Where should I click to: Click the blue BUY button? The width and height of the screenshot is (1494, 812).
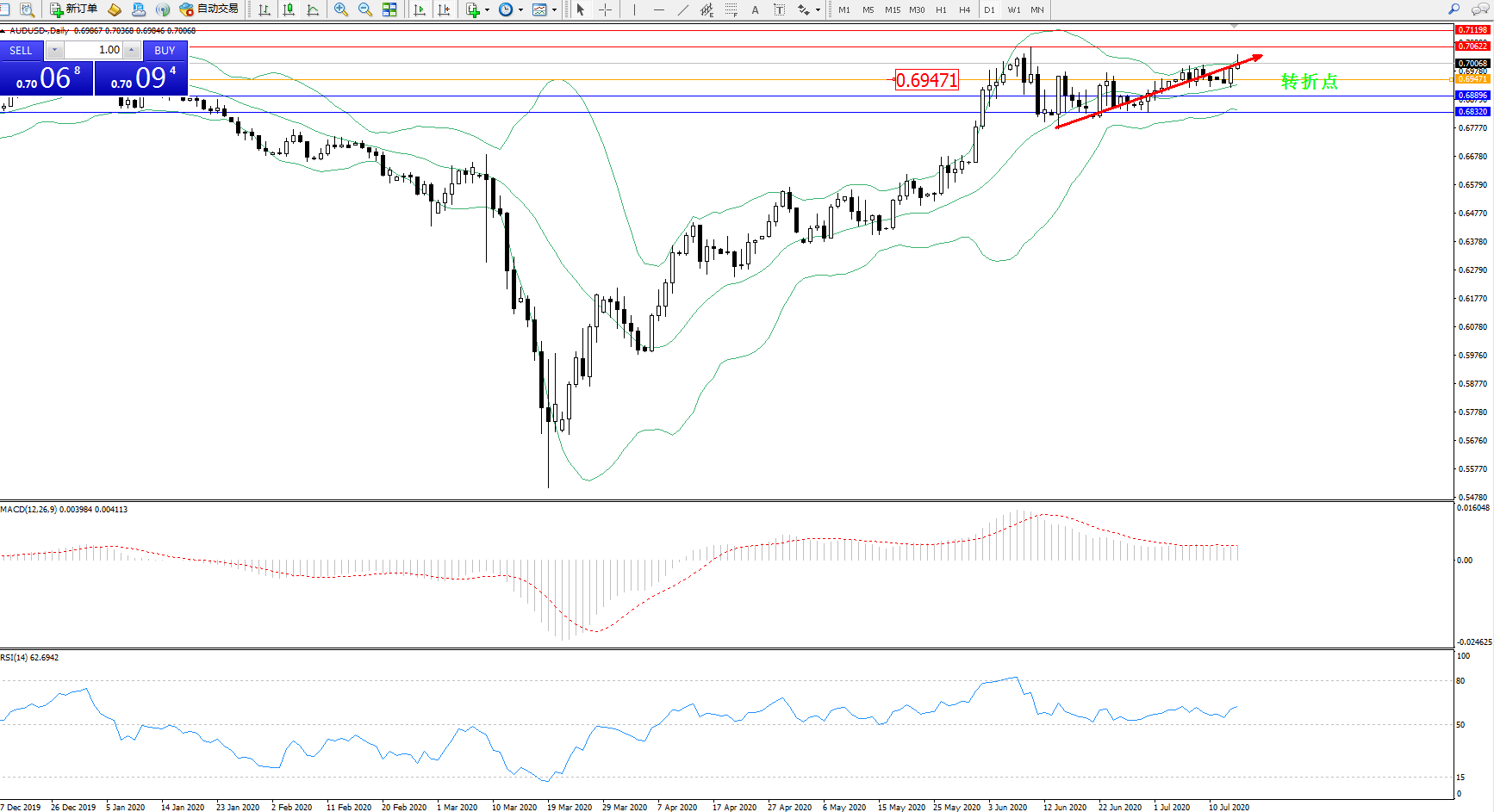tap(165, 51)
